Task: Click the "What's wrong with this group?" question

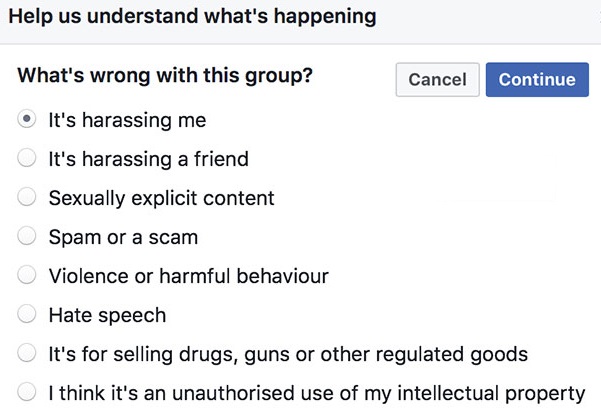Action: coord(165,77)
